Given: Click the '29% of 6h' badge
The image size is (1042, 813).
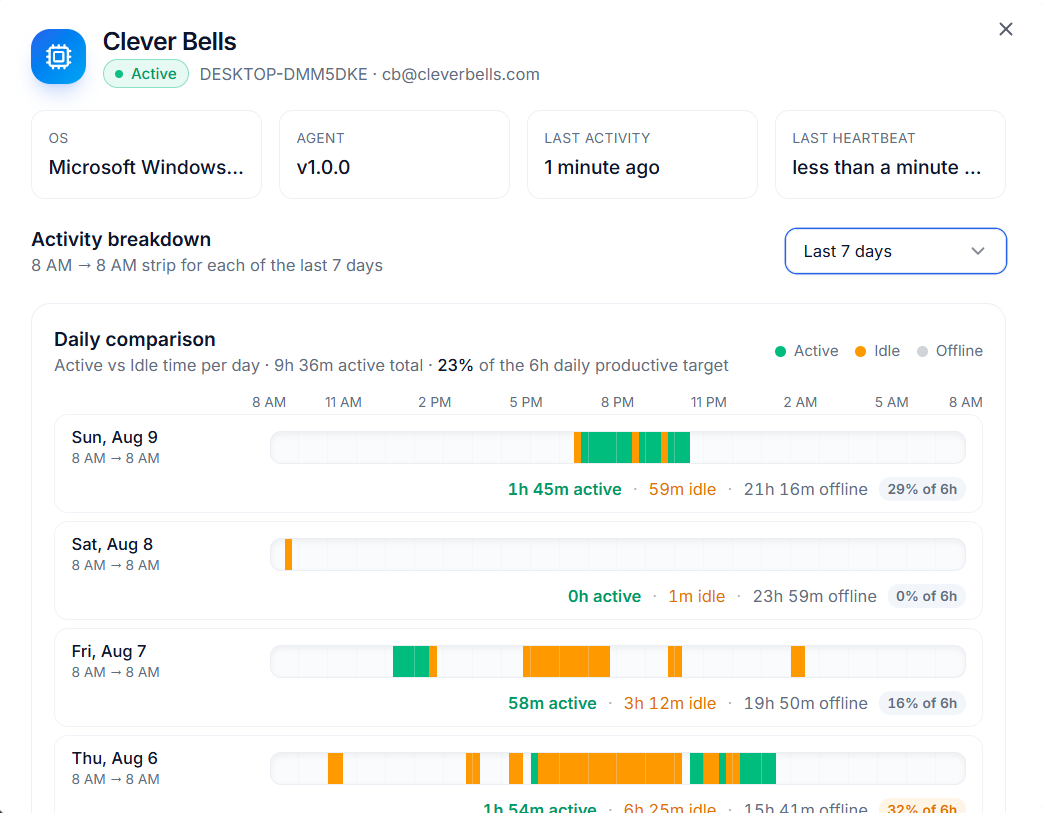Looking at the screenshot, I should pyautogui.click(x=922, y=489).
